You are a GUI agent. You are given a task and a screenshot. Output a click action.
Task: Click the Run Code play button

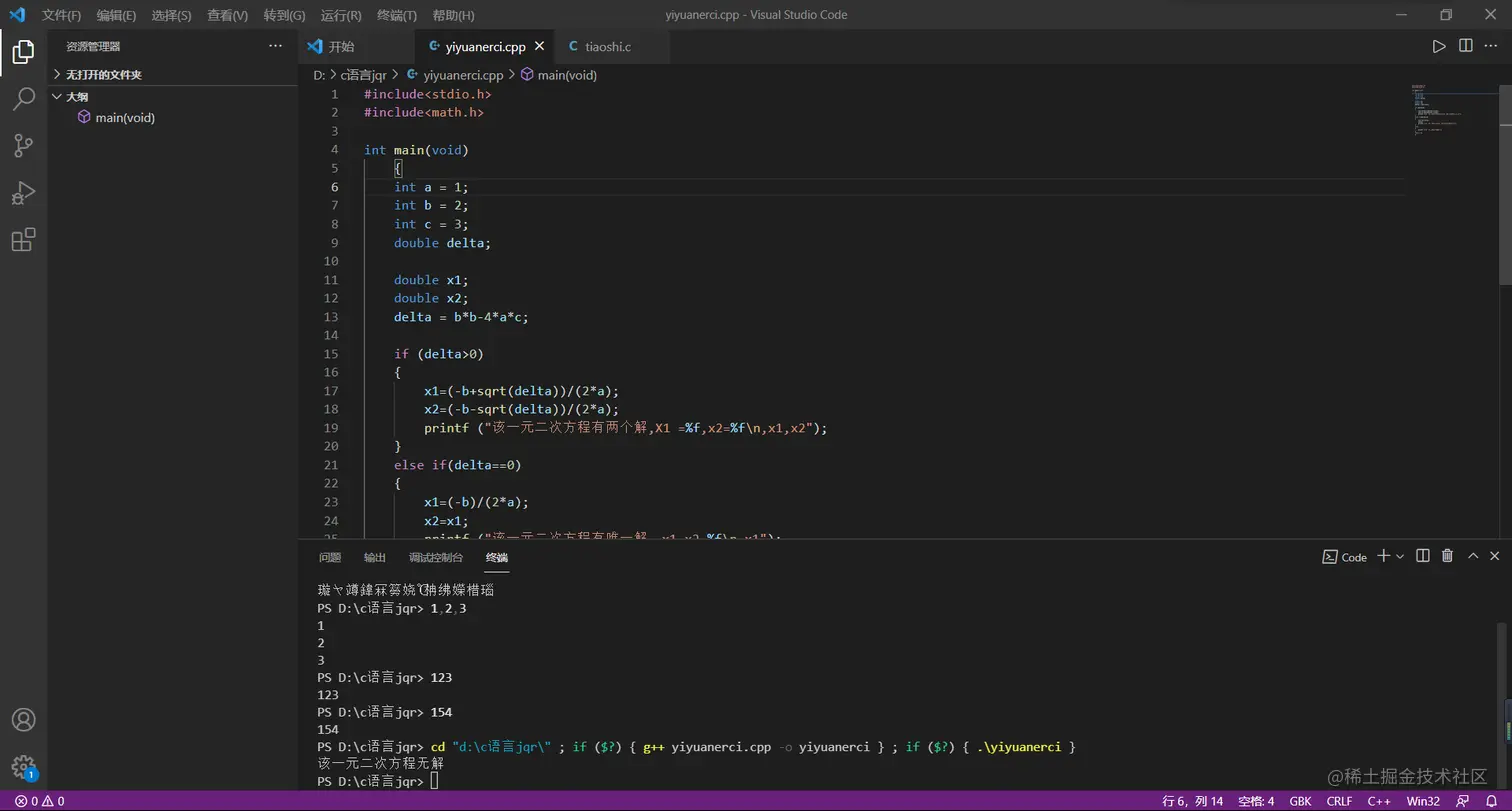pyautogui.click(x=1438, y=46)
